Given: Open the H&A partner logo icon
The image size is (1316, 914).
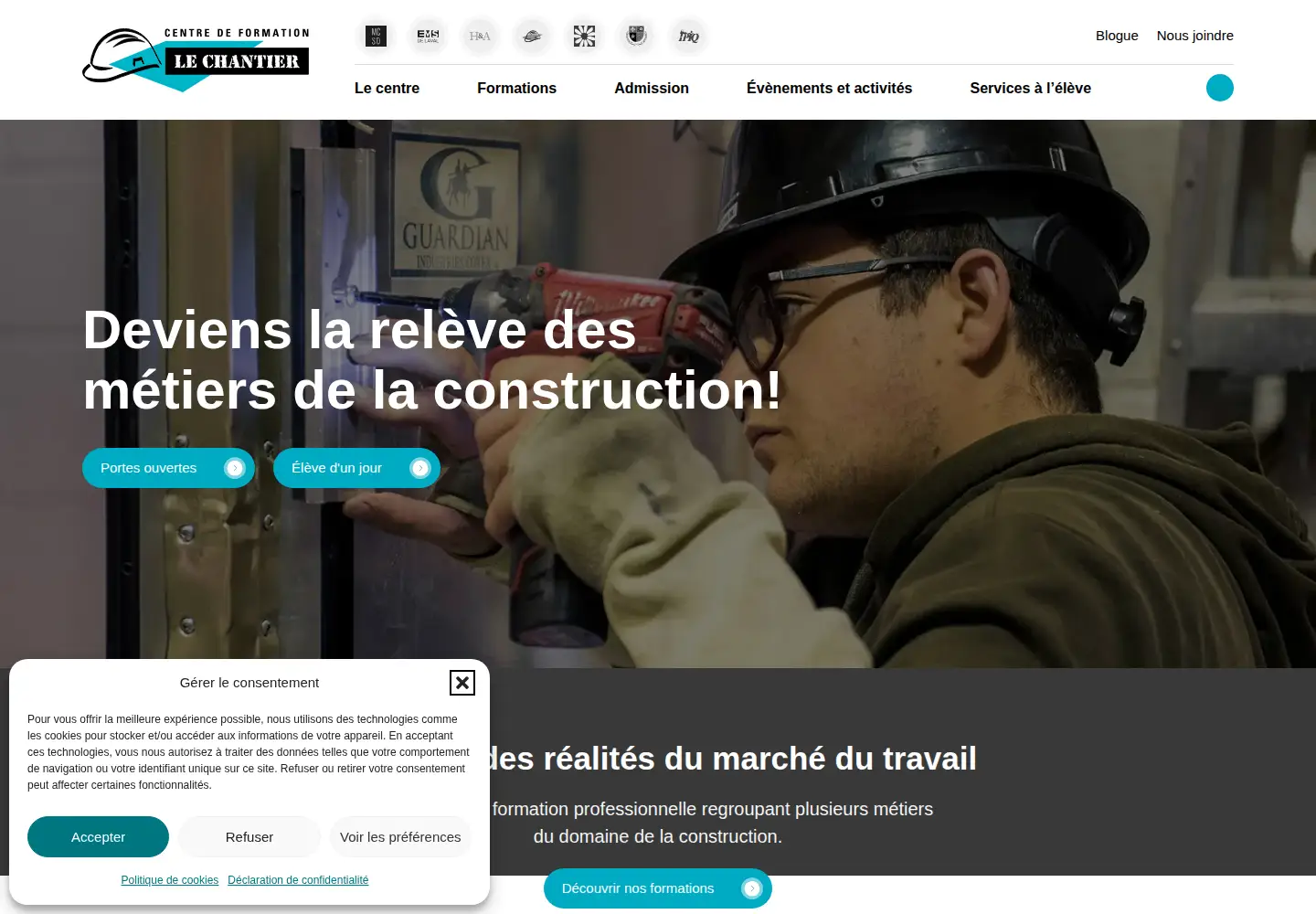Looking at the screenshot, I should (x=480, y=37).
